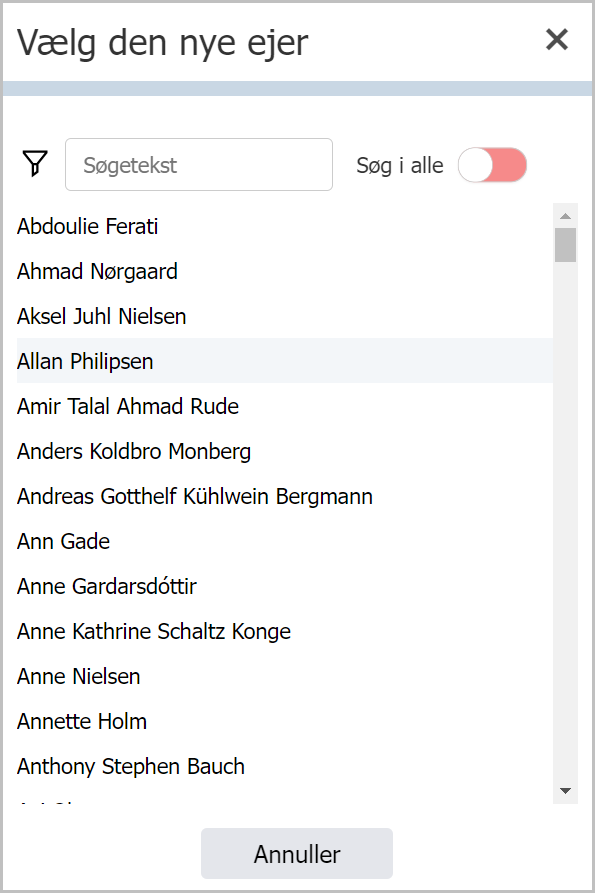The image size is (595, 893).
Task: Toggle the Søg i alle switch
Action: tap(493, 165)
